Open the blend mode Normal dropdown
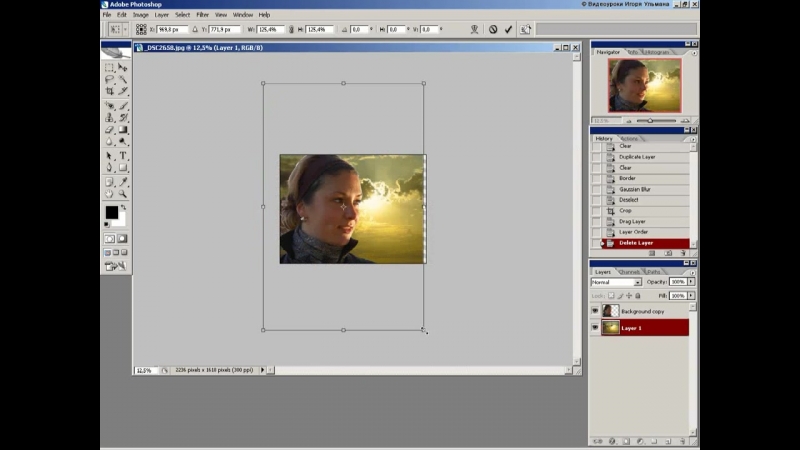Viewport: 800px width, 450px height. click(615, 282)
